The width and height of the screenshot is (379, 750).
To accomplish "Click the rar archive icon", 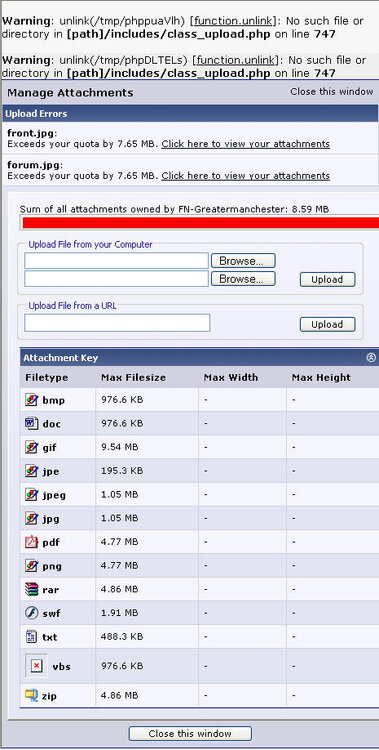I will tap(31, 589).
